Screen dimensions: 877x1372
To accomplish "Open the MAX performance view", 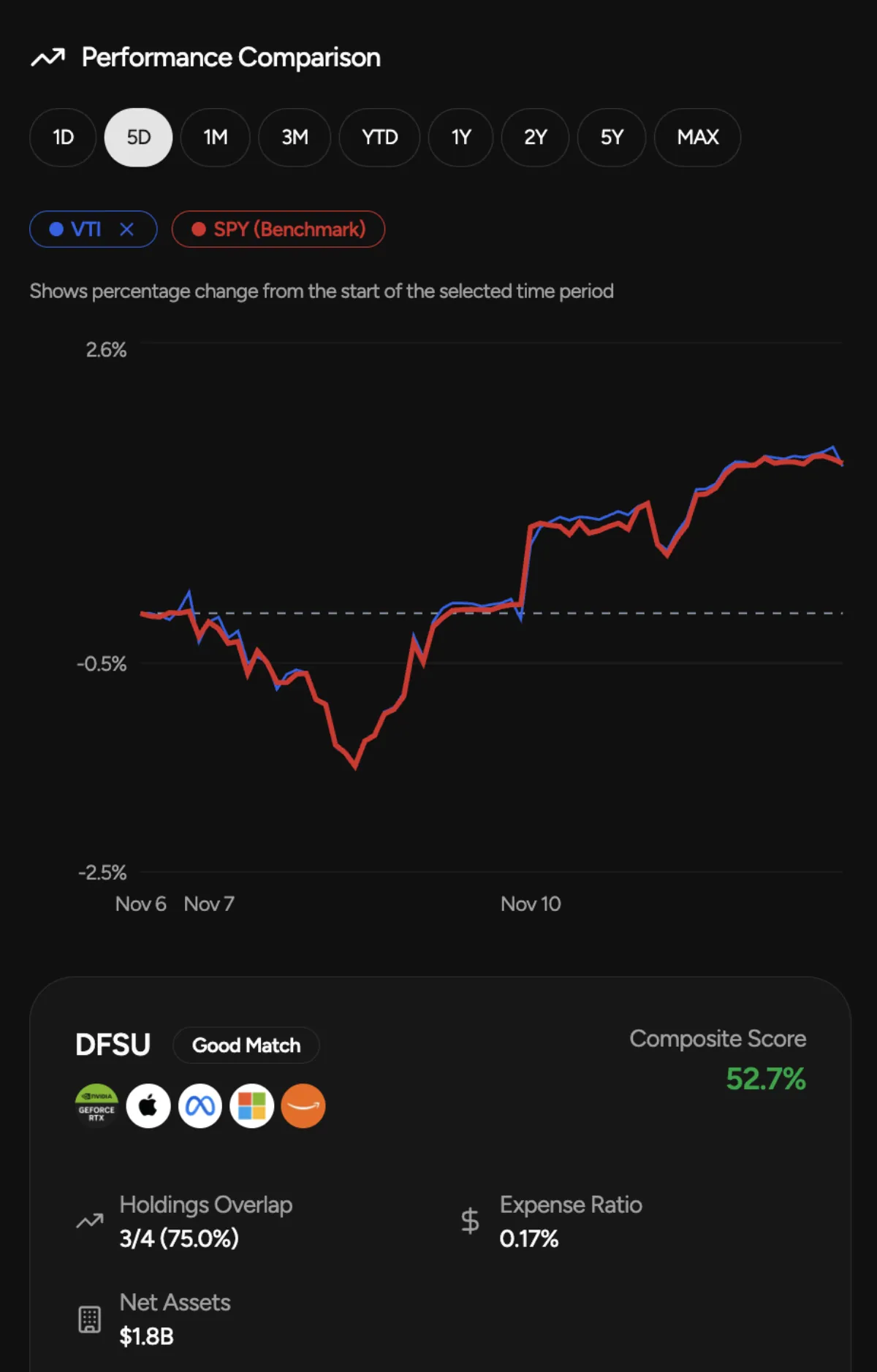I will tap(697, 137).
